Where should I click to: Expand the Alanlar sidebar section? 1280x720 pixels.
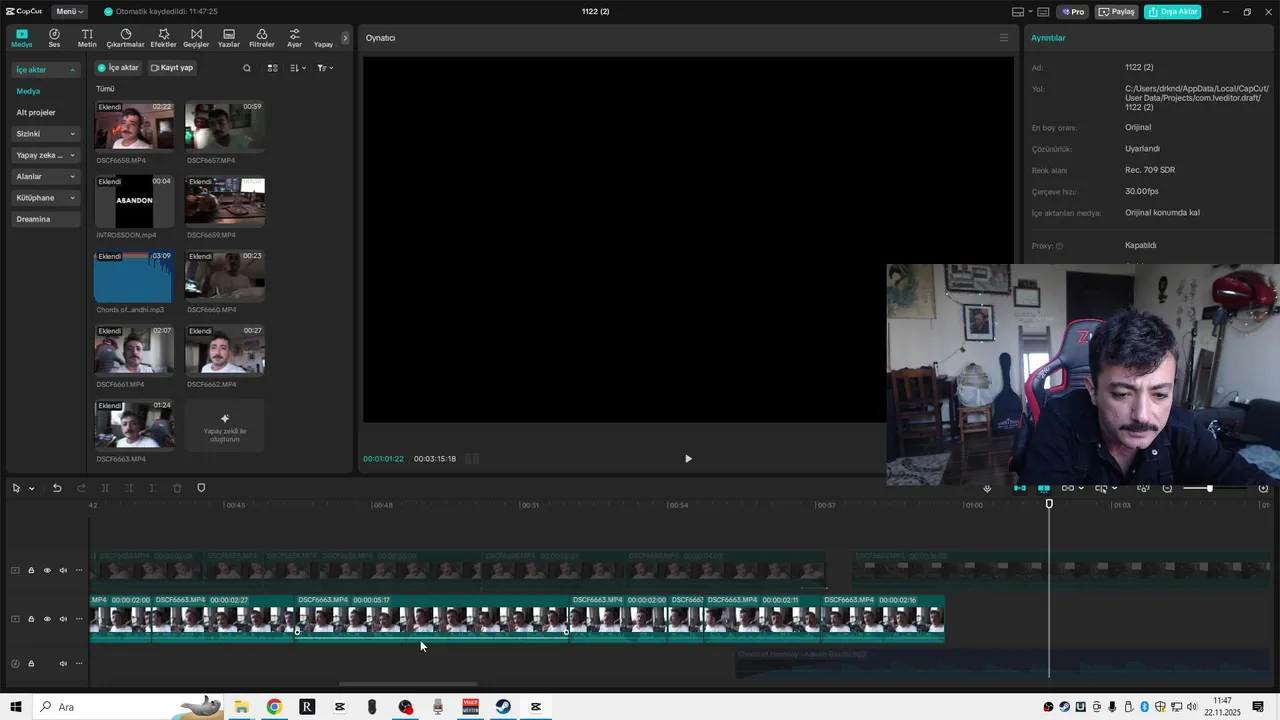point(46,176)
